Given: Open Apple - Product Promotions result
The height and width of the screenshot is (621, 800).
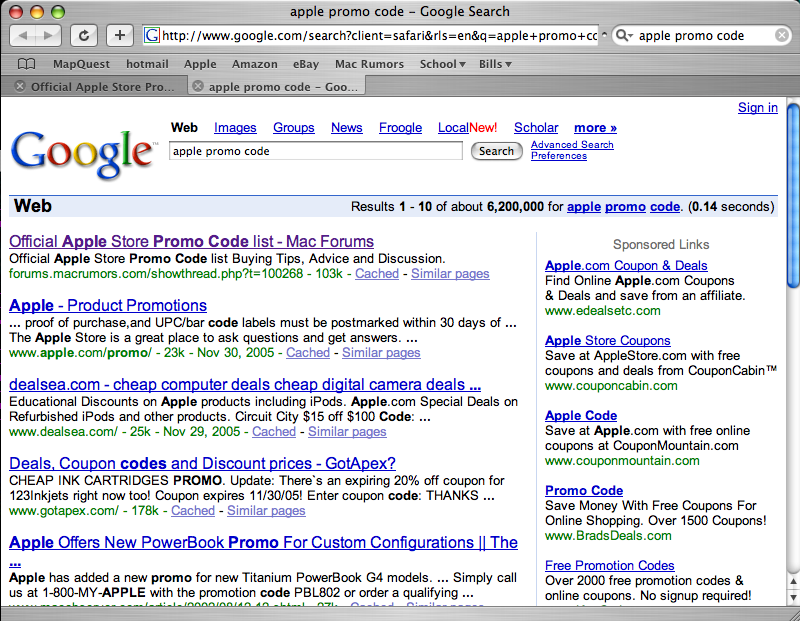Looking at the screenshot, I should pos(108,305).
